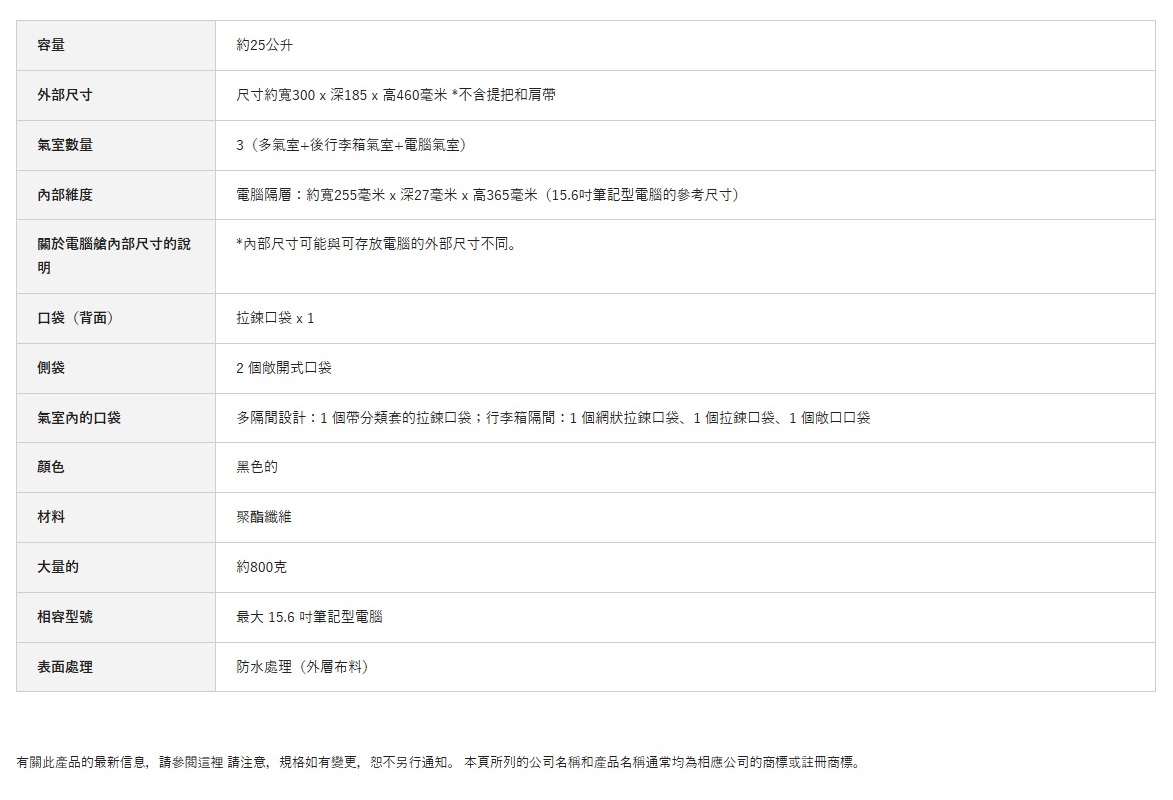Click the 請參閱這裡 link in the footer
The height and width of the screenshot is (800, 1173).
pyautogui.click(x=192, y=762)
